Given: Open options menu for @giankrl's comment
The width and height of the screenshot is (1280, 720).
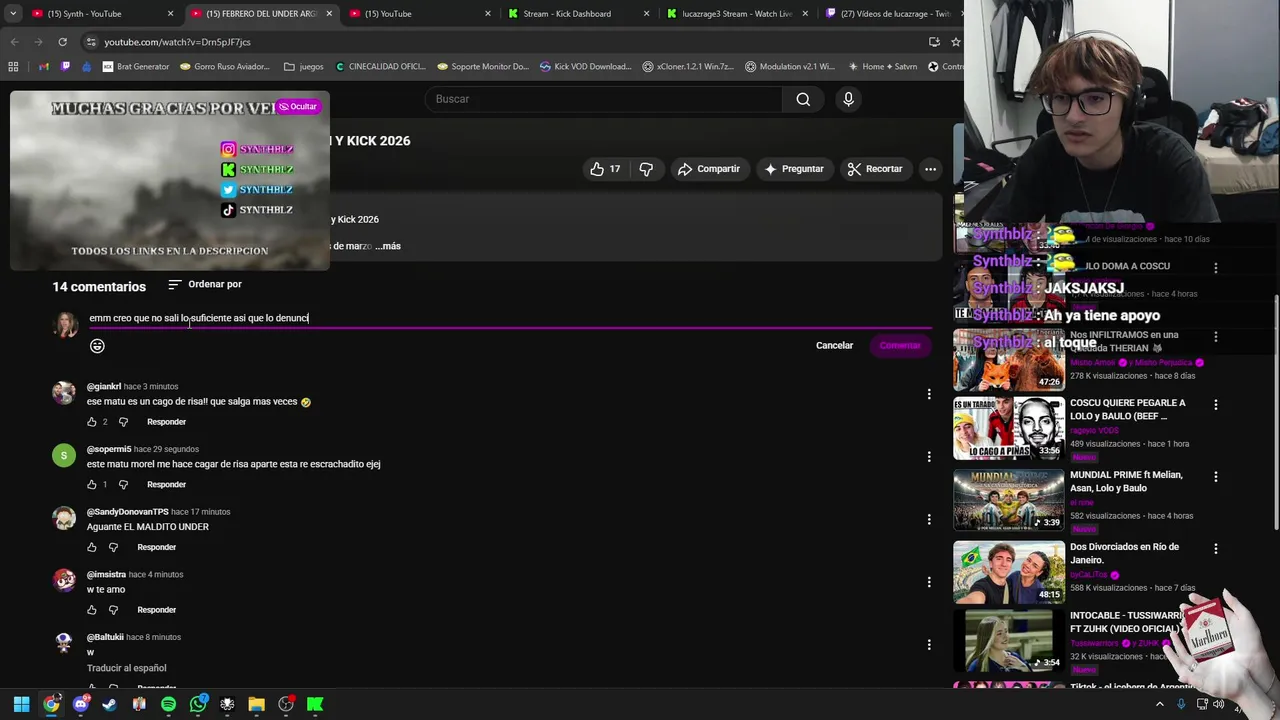Looking at the screenshot, I should click(x=929, y=394).
